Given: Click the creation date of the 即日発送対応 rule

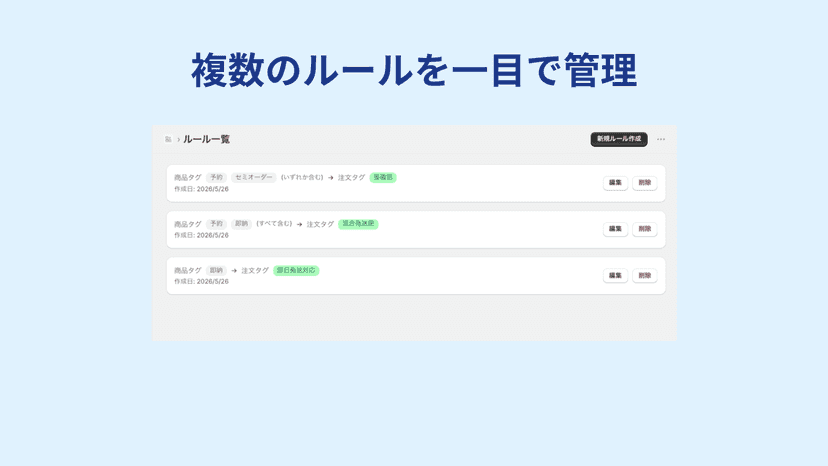Looking at the screenshot, I should 202,282.
